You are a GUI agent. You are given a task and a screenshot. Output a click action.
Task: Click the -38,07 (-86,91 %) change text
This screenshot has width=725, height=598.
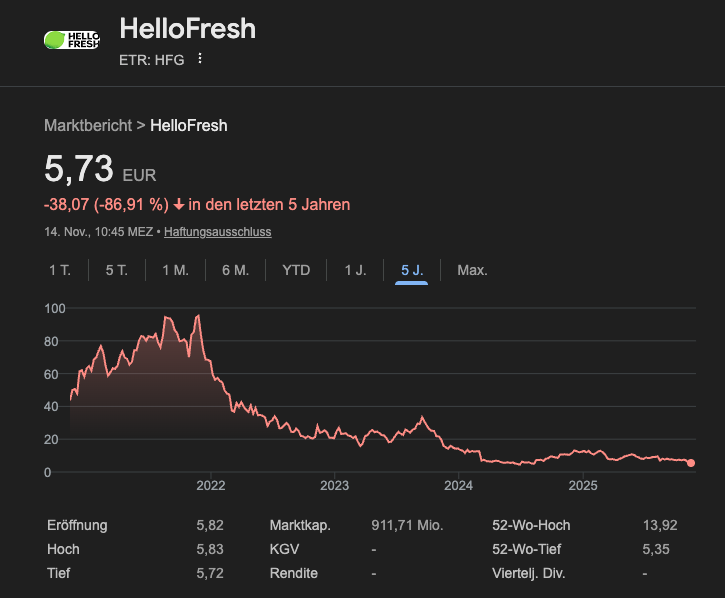pos(106,204)
